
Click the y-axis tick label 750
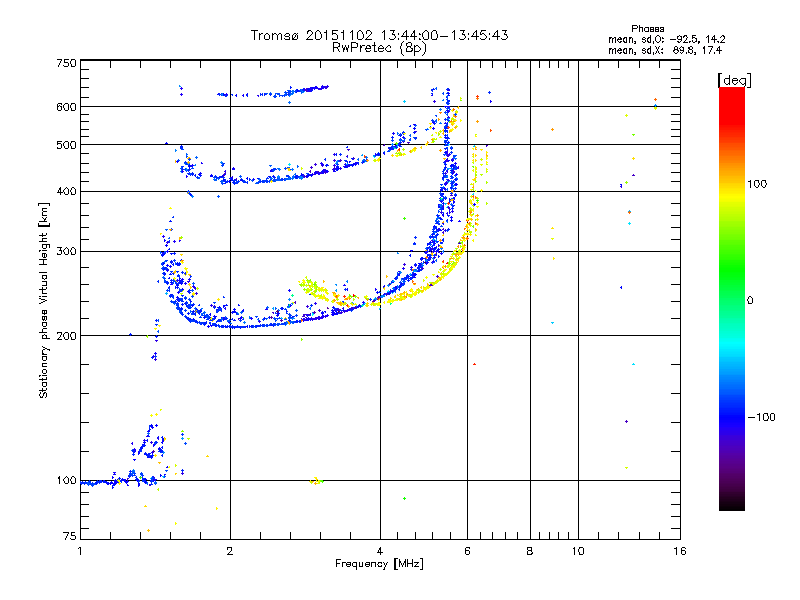66,63
